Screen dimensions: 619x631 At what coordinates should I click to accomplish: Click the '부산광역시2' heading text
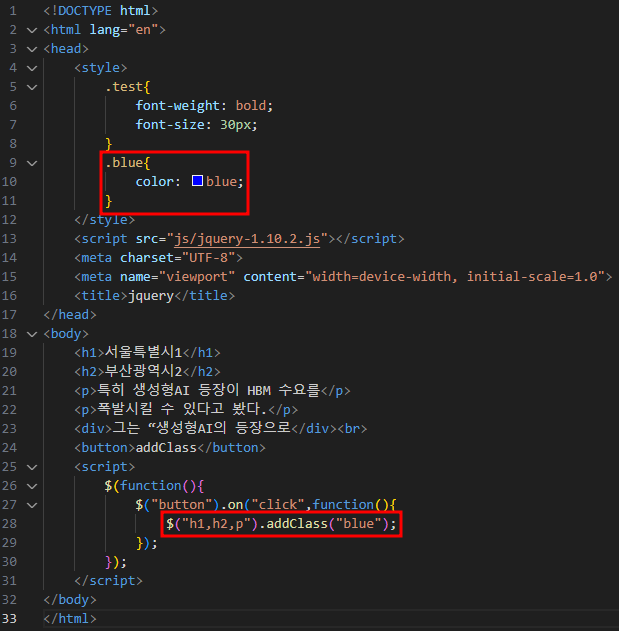point(143,371)
